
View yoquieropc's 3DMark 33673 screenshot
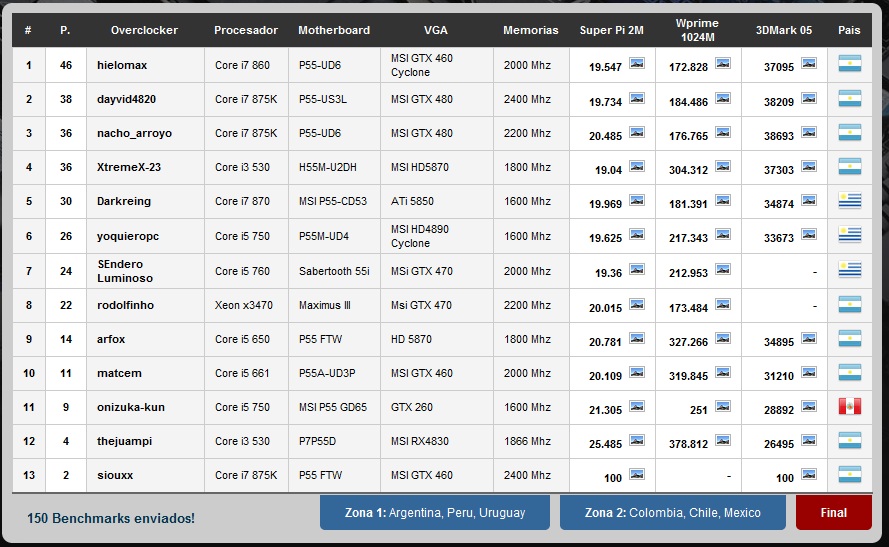[x=808, y=235]
